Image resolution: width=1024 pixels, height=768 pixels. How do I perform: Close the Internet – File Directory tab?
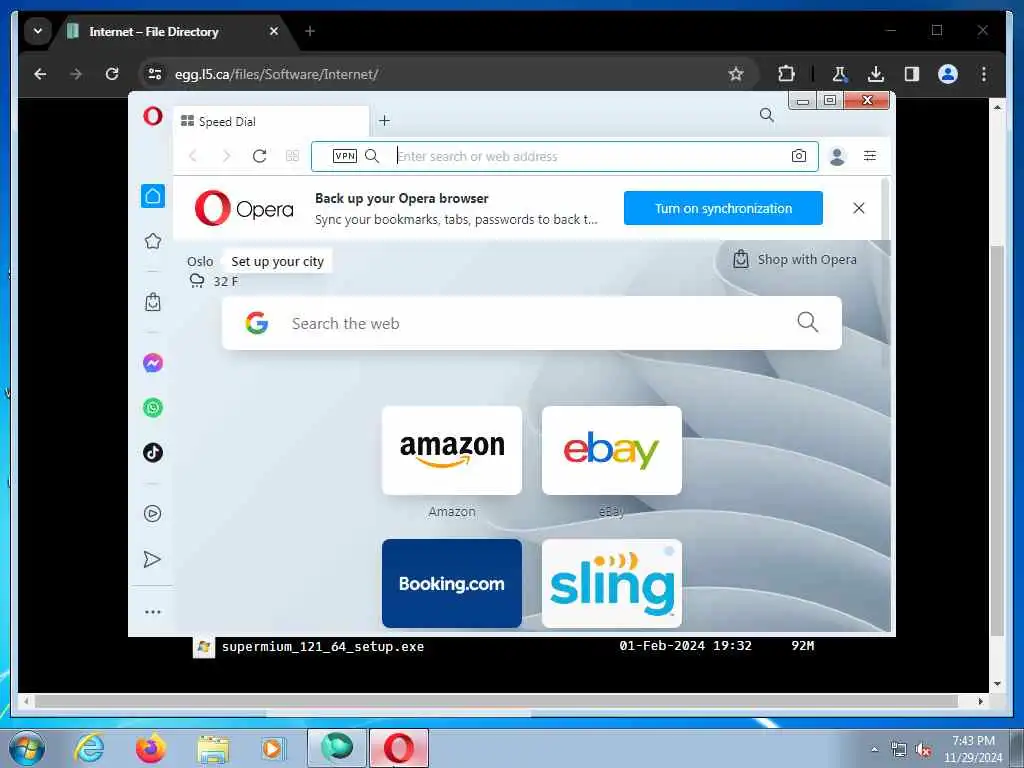274,31
